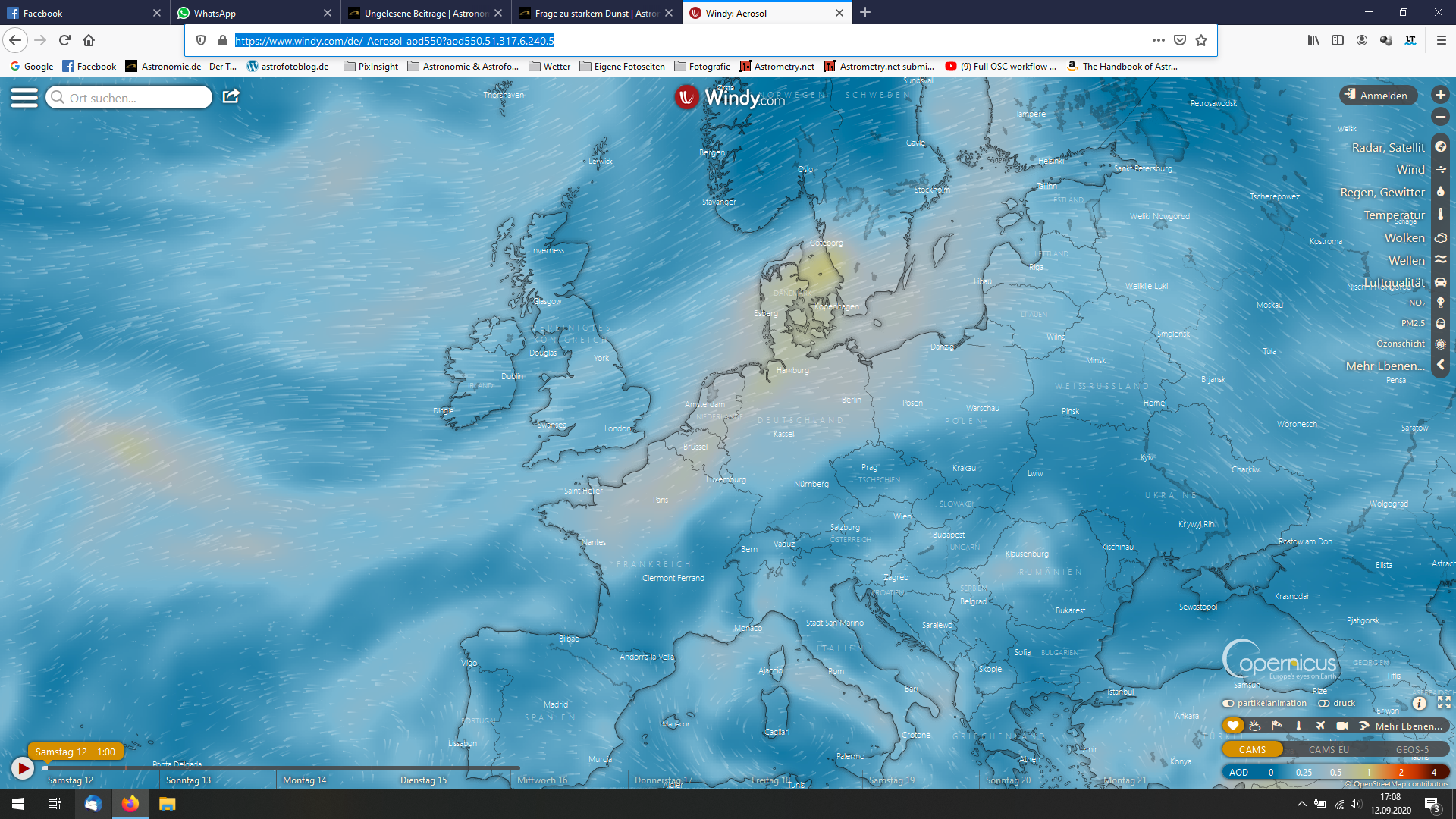
Task: Click the Anmelden login button
Action: 1377,96
